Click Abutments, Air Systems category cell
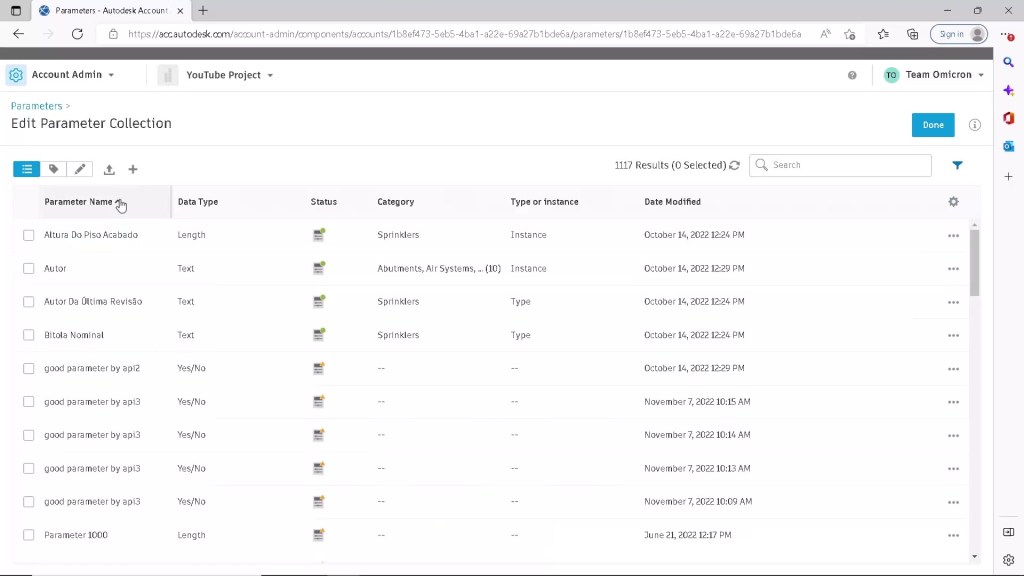This screenshot has height=576, width=1024. click(439, 268)
